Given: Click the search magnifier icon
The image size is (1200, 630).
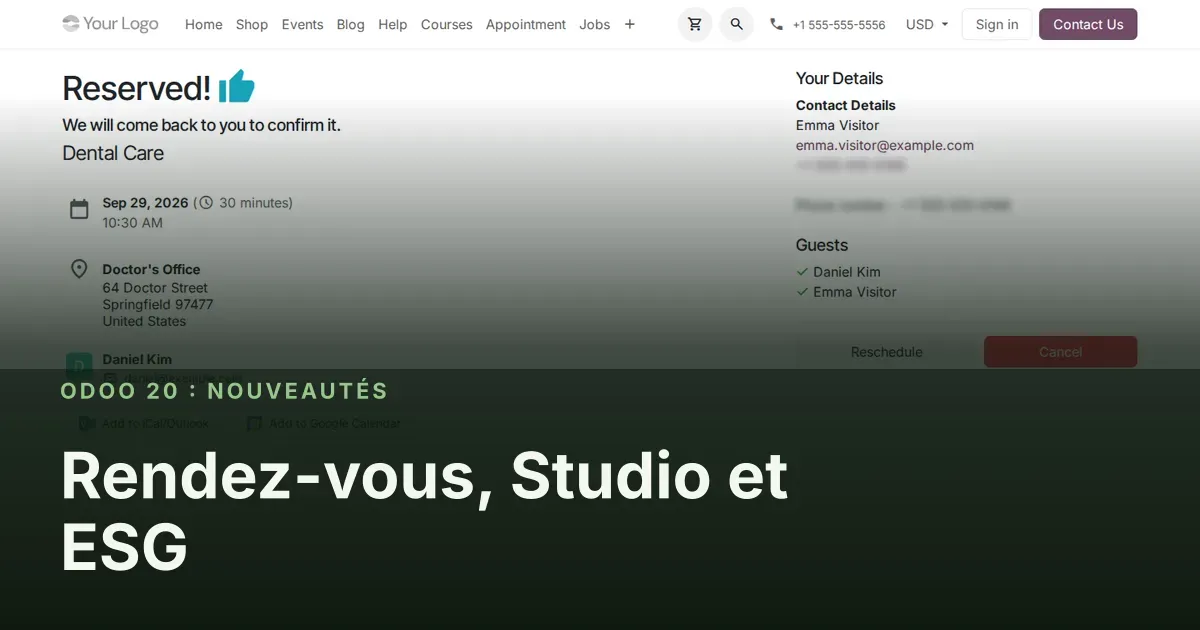Looking at the screenshot, I should pos(737,24).
